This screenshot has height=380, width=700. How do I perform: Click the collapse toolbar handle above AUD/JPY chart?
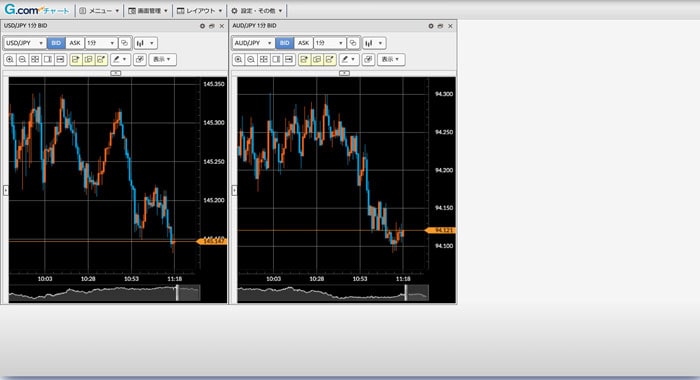(344, 73)
